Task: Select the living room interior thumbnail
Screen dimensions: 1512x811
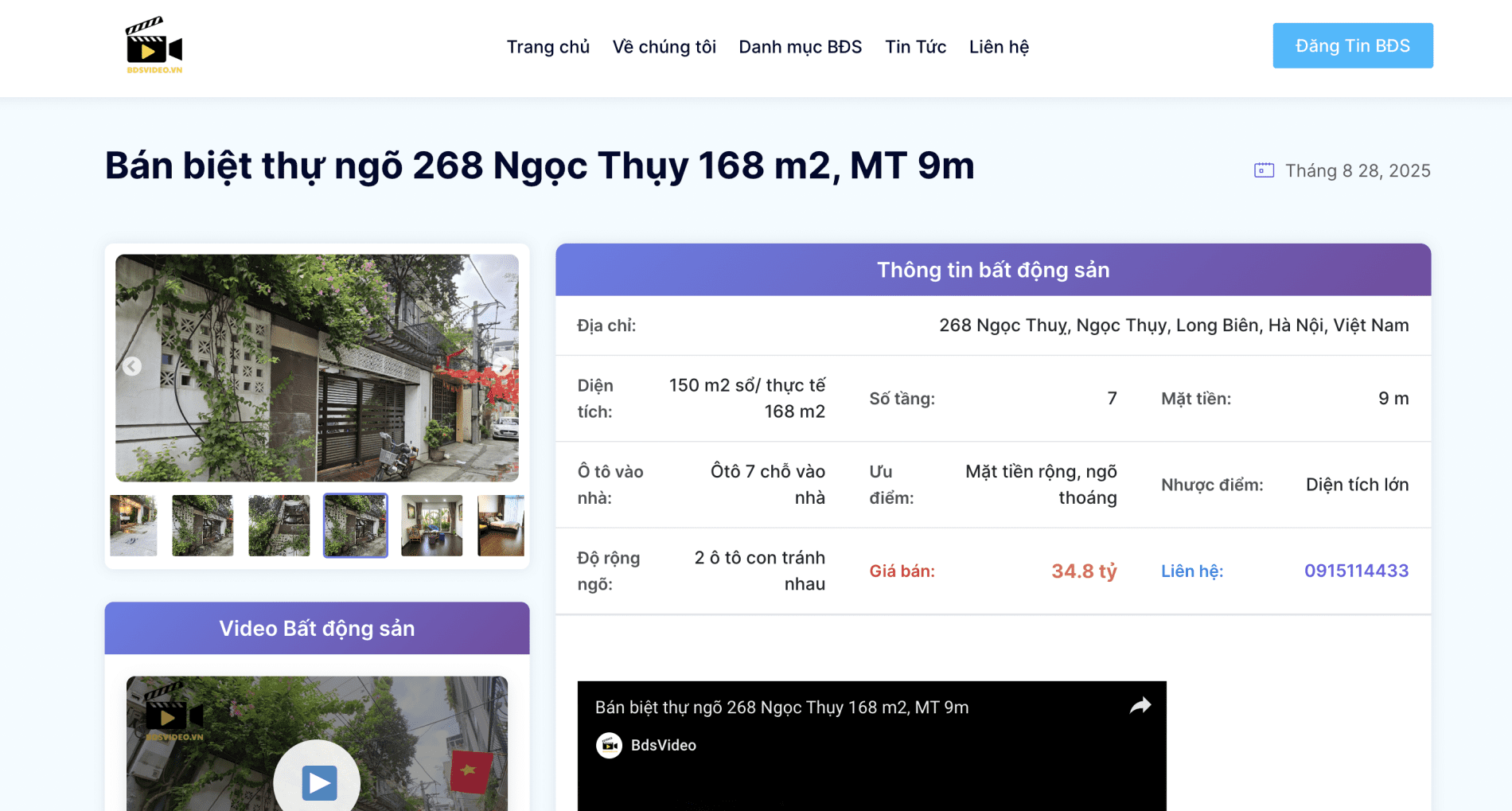Action: tap(431, 525)
